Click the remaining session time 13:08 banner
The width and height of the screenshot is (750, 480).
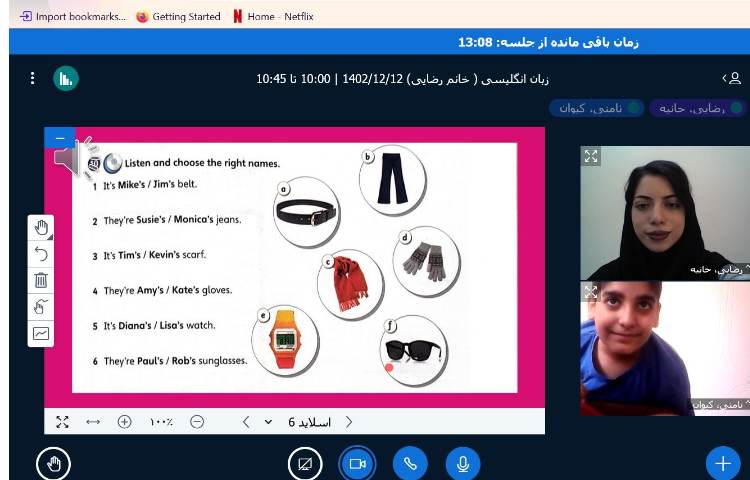(x=548, y=42)
